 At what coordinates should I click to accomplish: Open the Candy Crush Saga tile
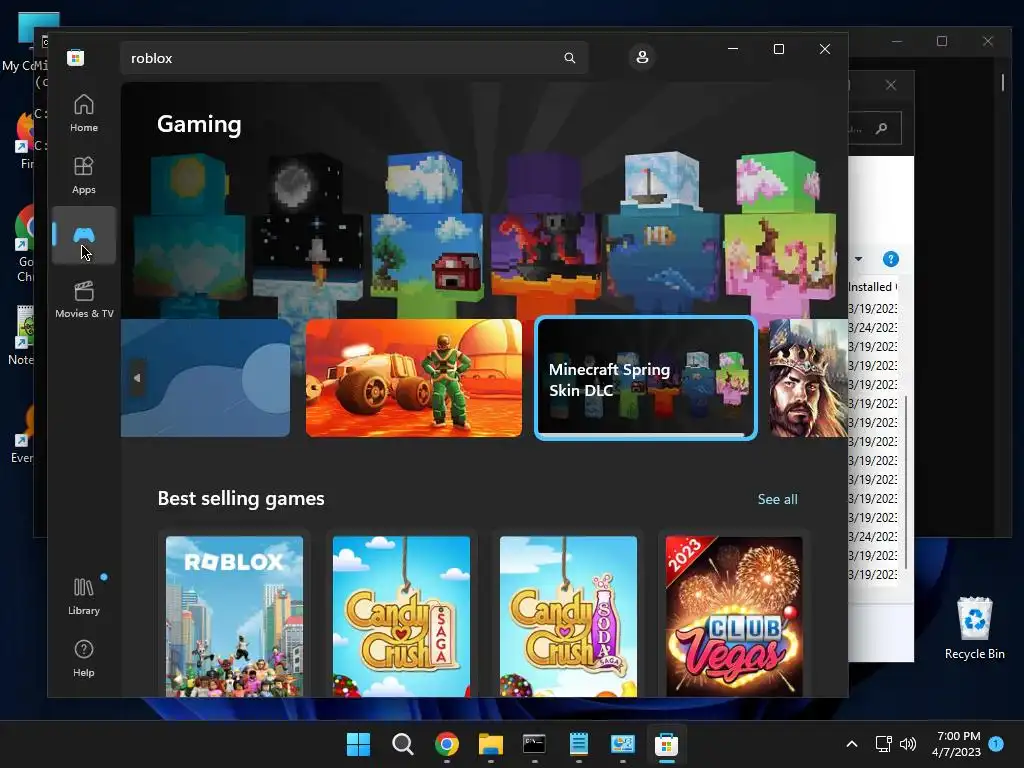(x=401, y=616)
